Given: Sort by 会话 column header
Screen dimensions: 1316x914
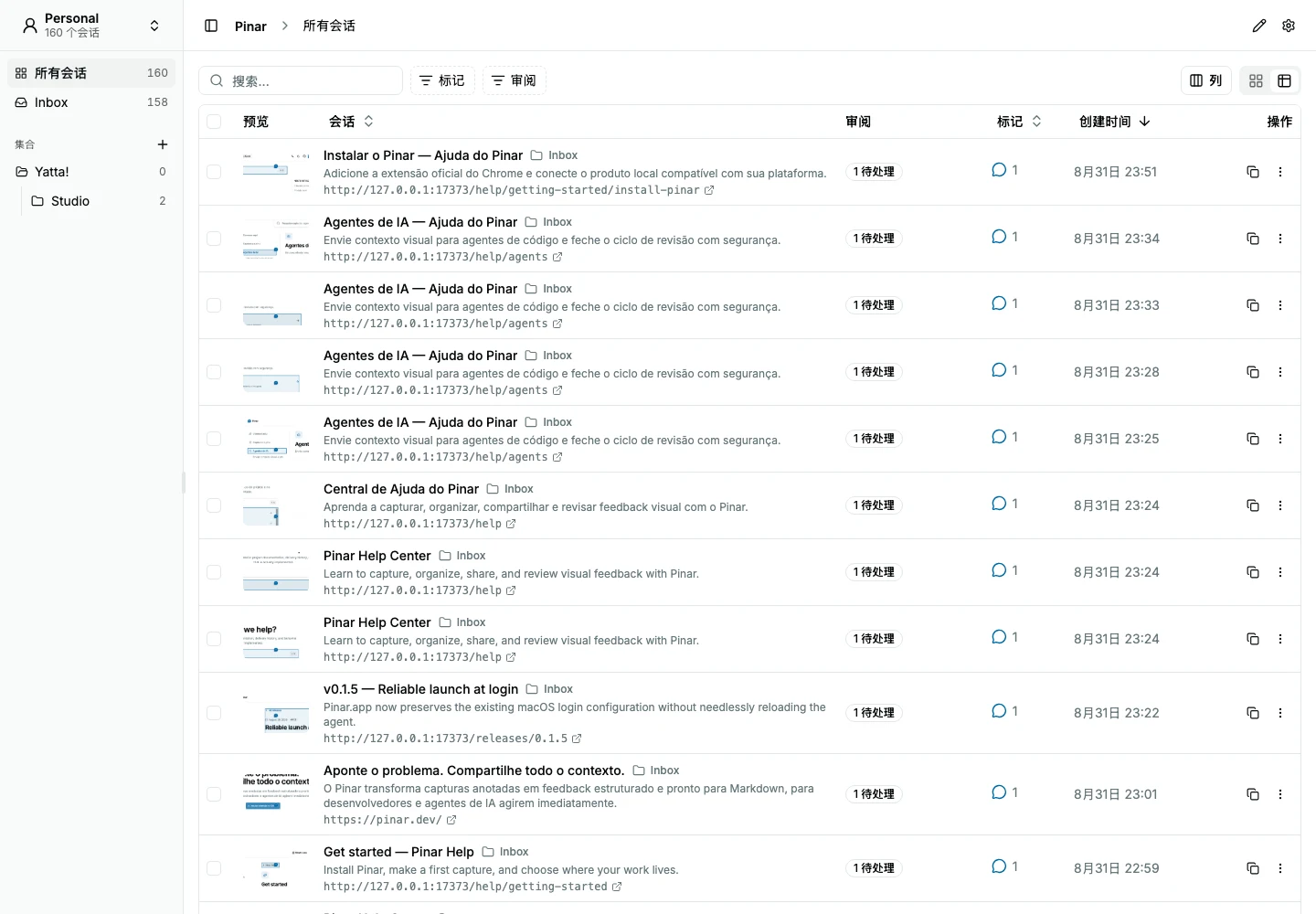Looking at the screenshot, I should (351, 122).
